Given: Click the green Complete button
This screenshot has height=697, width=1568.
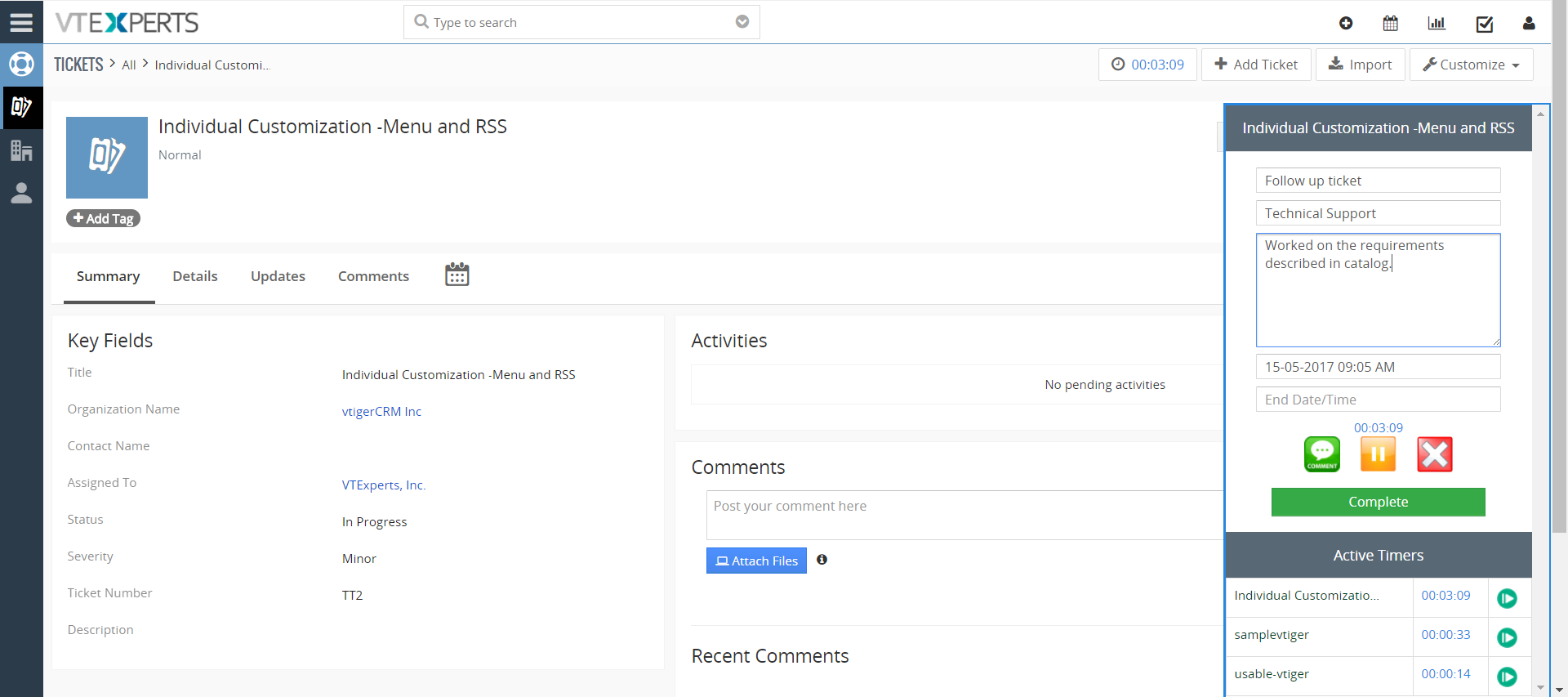Looking at the screenshot, I should pyautogui.click(x=1378, y=502).
